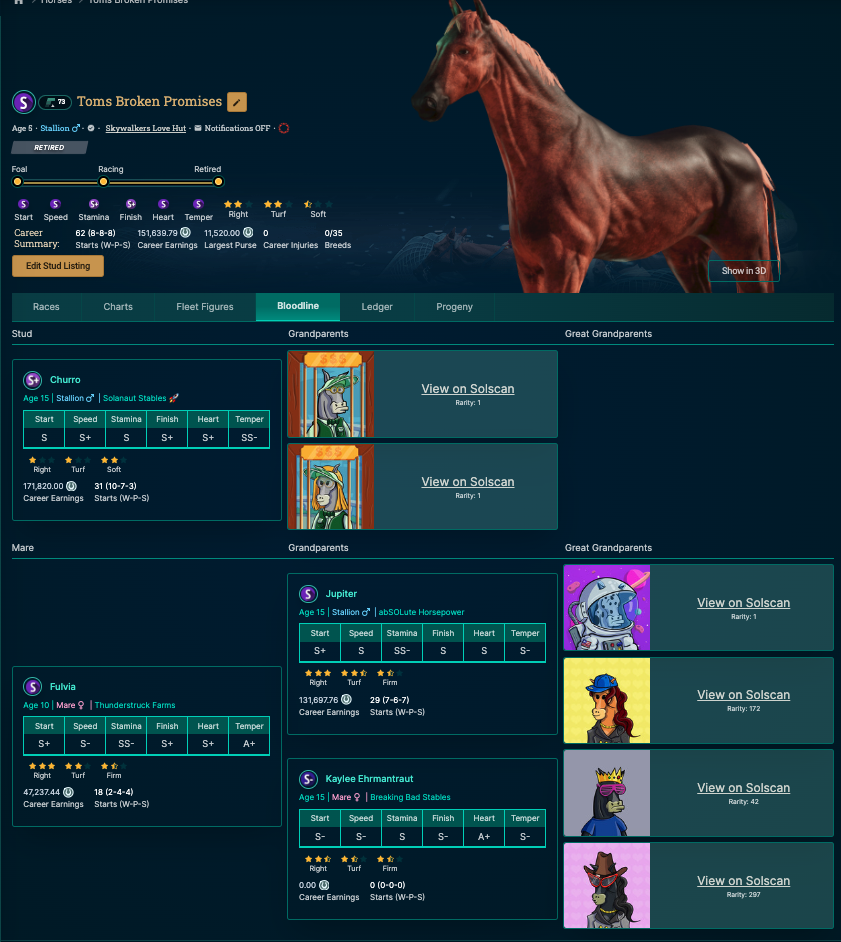Click the coin icon beside Jupiter's 131,697.76
The width and height of the screenshot is (841, 942).
click(x=347, y=700)
